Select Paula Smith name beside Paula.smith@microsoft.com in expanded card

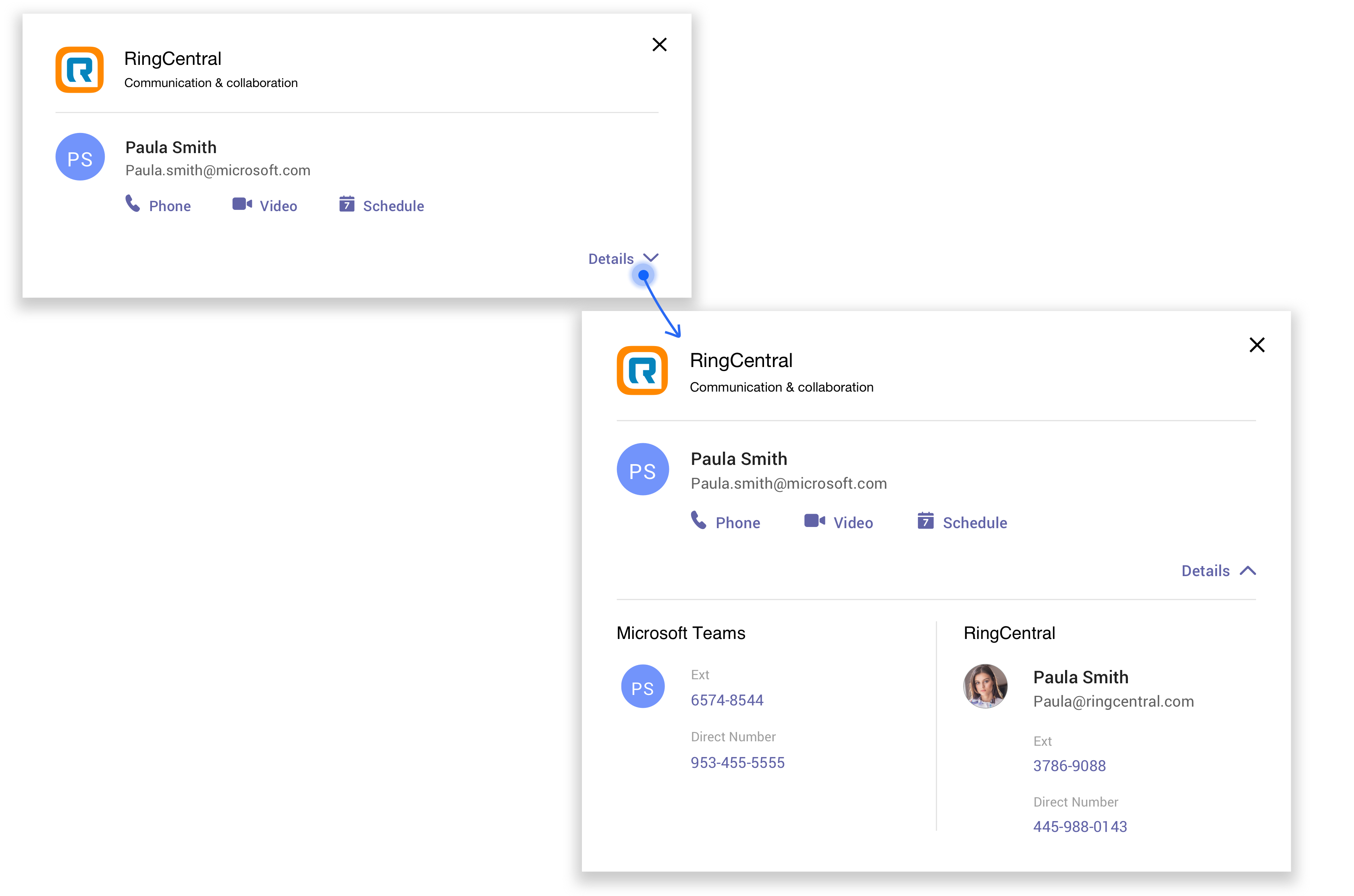click(738, 459)
